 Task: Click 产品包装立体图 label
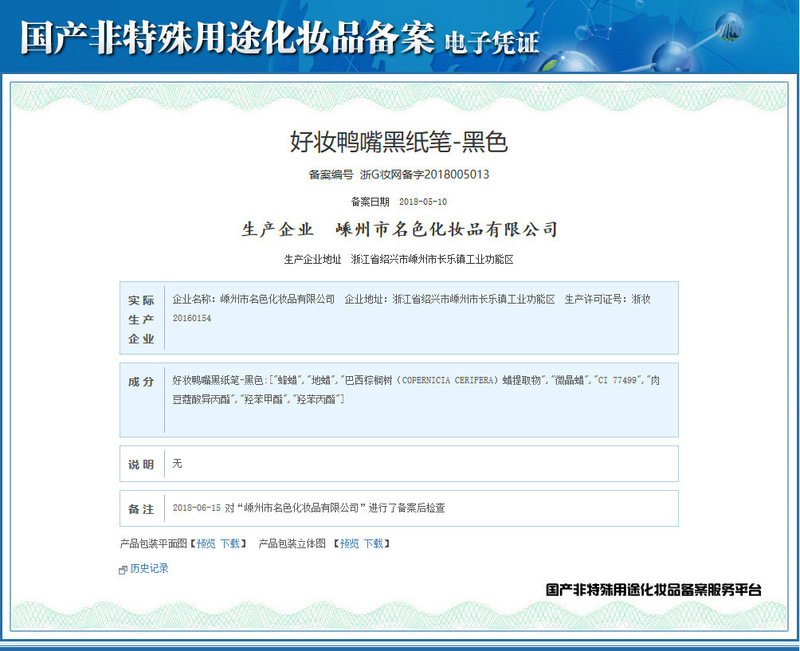(292, 544)
